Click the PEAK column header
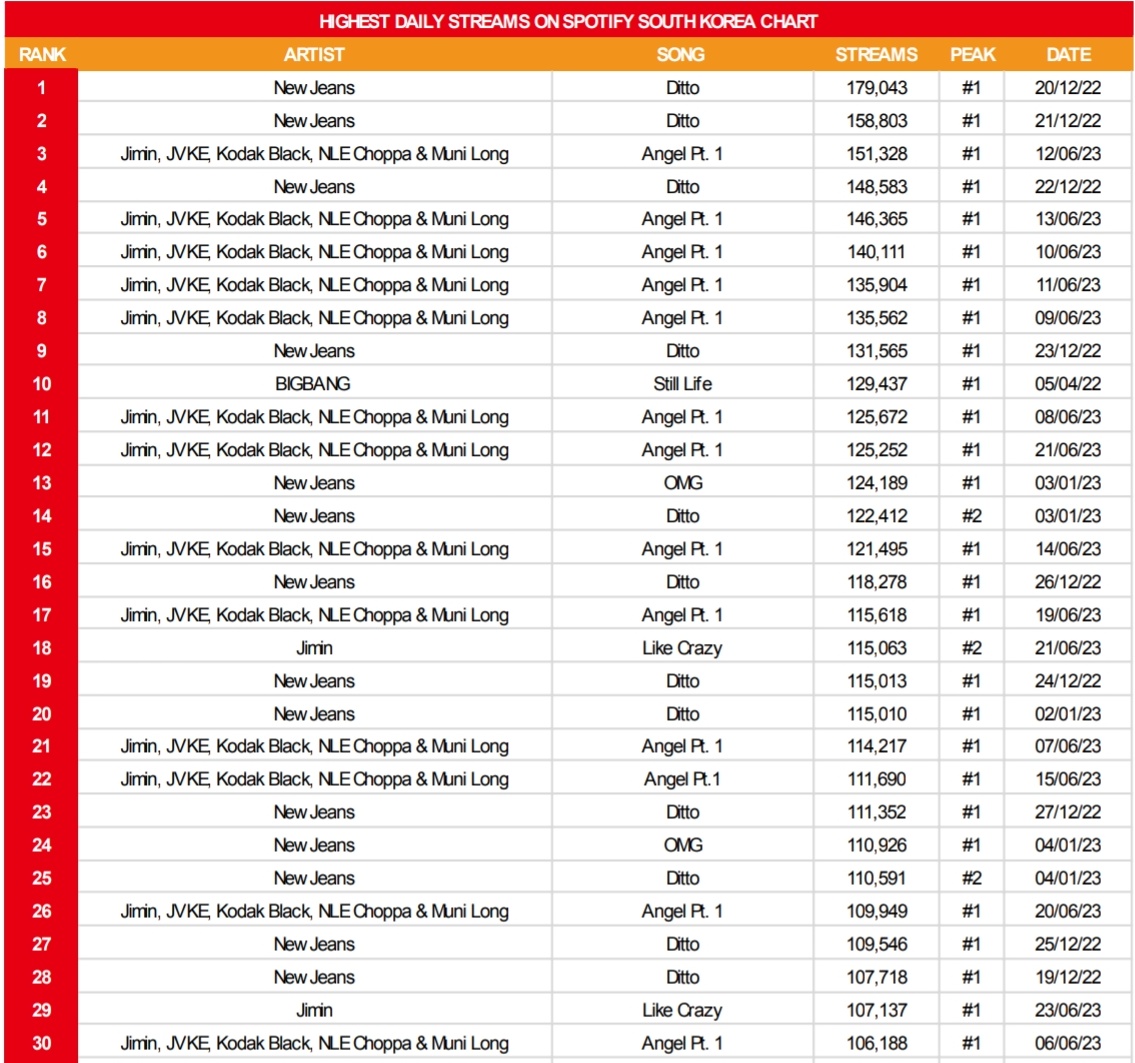The image size is (1135, 1063). point(972,54)
